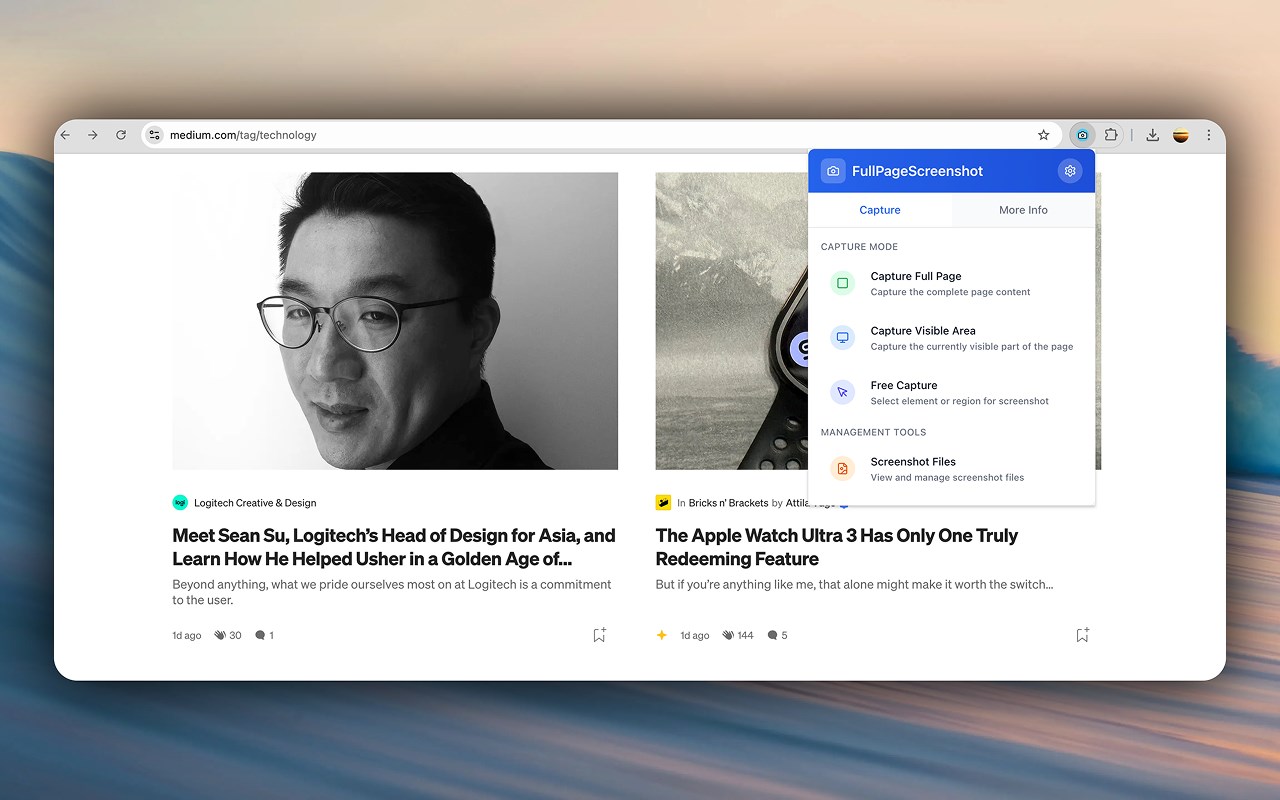
Task: Open the Bricks n' Brackets publication link
Action: coord(728,503)
